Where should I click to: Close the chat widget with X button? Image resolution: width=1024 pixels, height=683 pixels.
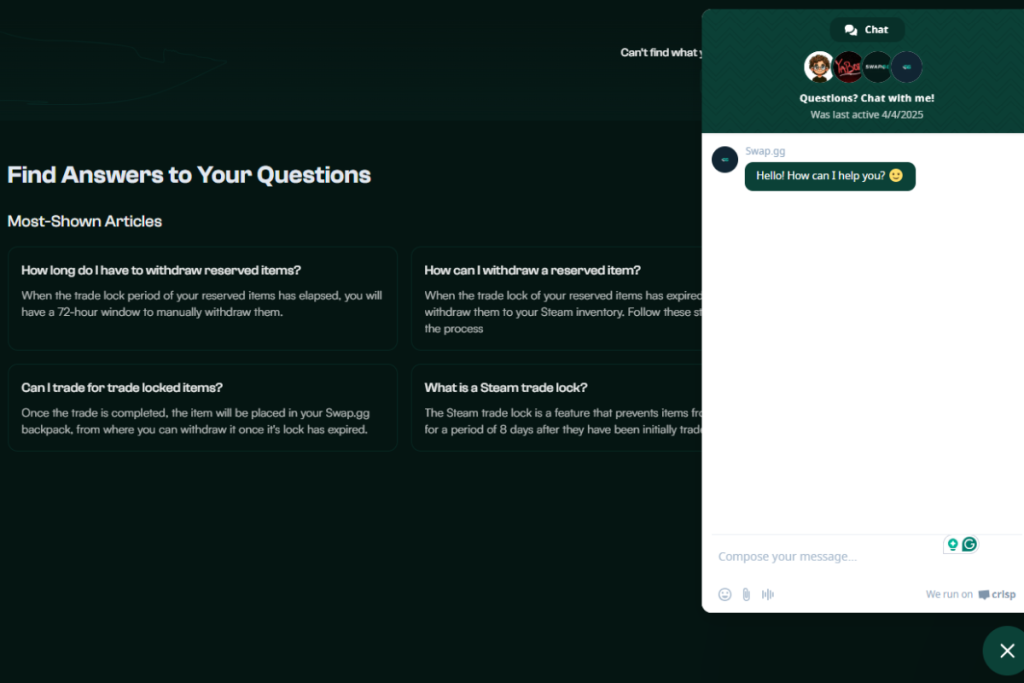click(1006, 650)
